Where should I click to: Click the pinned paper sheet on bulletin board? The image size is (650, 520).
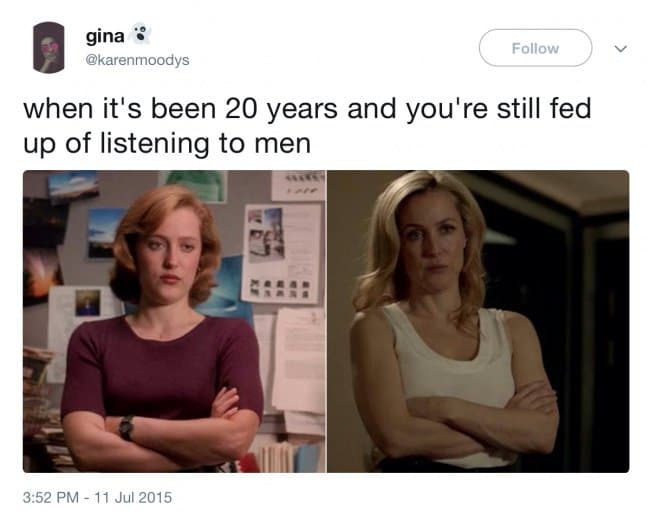point(282,253)
